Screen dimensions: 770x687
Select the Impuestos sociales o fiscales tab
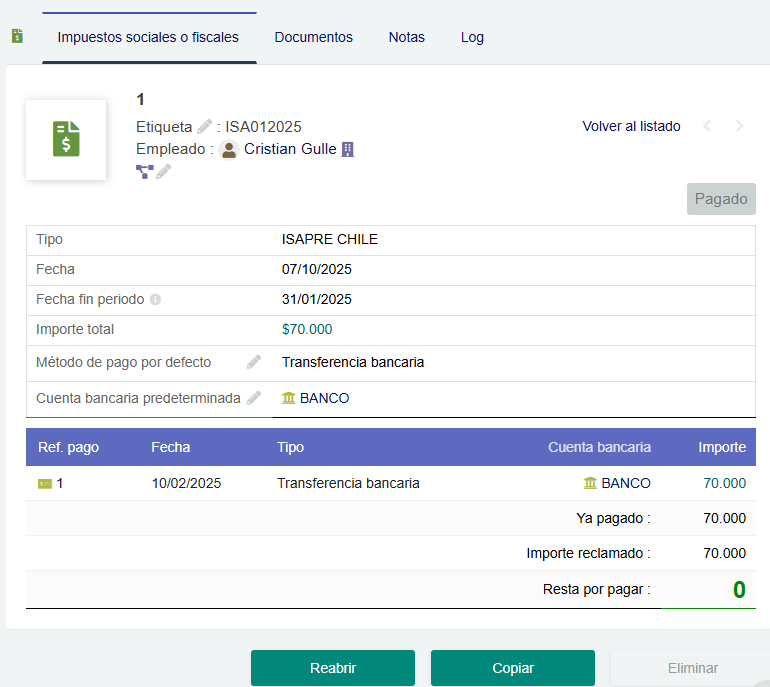[x=148, y=37]
